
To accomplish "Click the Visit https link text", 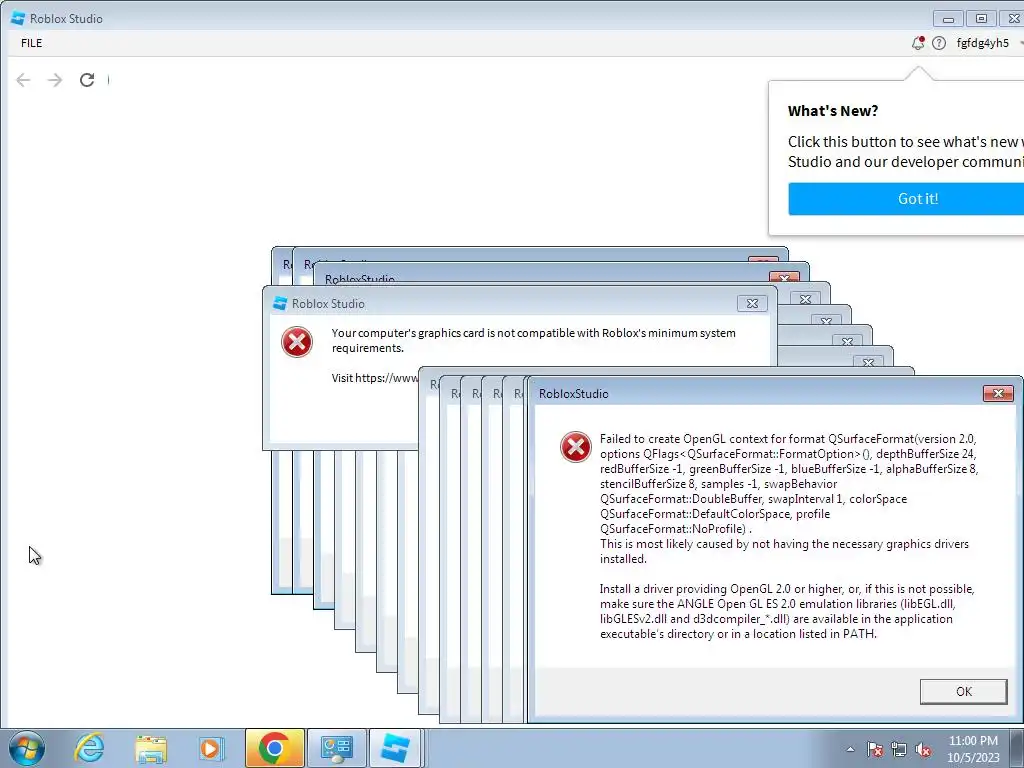I will click(374, 378).
